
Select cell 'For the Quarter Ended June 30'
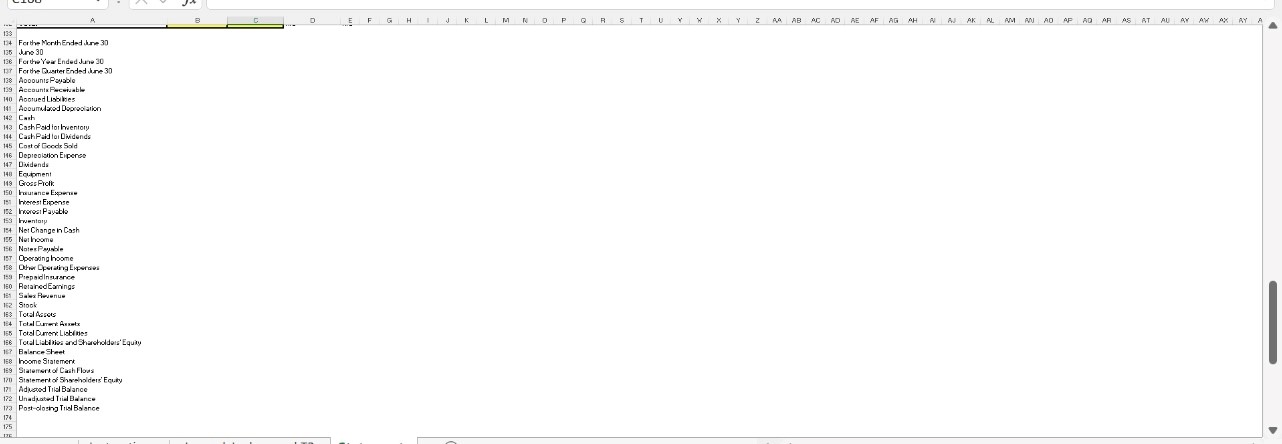coord(92,71)
